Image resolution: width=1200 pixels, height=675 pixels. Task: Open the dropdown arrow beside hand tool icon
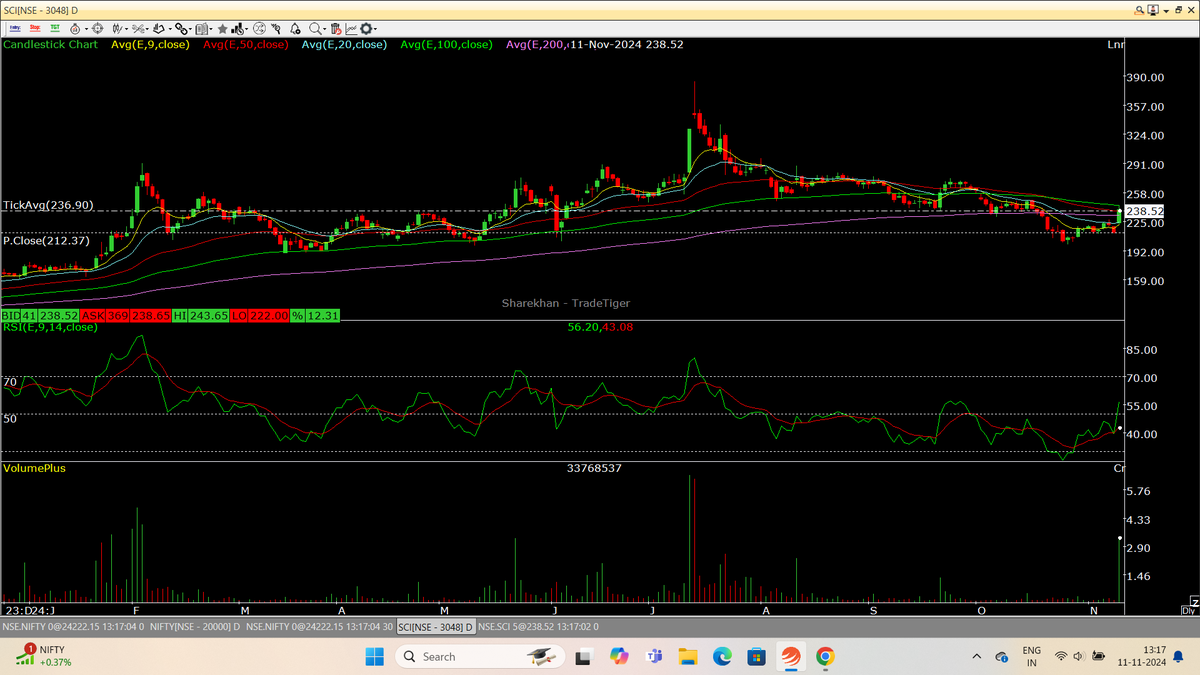tap(170, 29)
